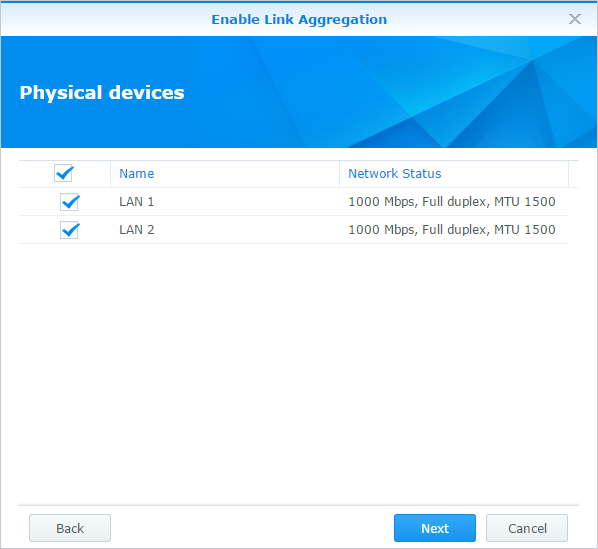Select the LAN 2 device name
598x549 pixels.
click(x=137, y=230)
